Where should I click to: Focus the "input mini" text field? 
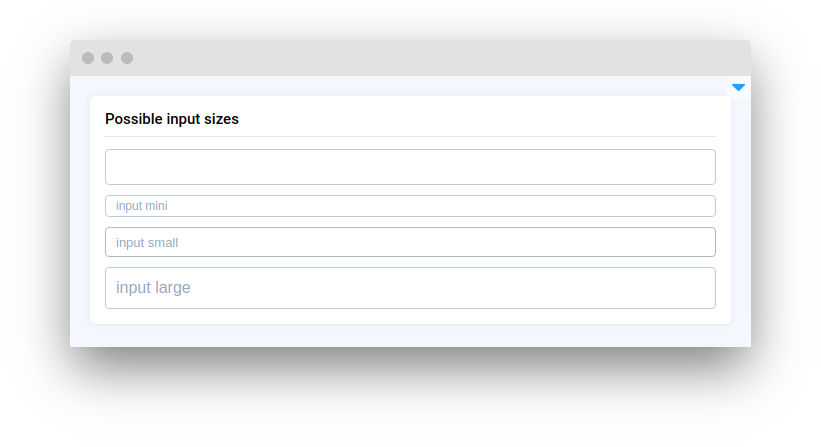pos(410,206)
